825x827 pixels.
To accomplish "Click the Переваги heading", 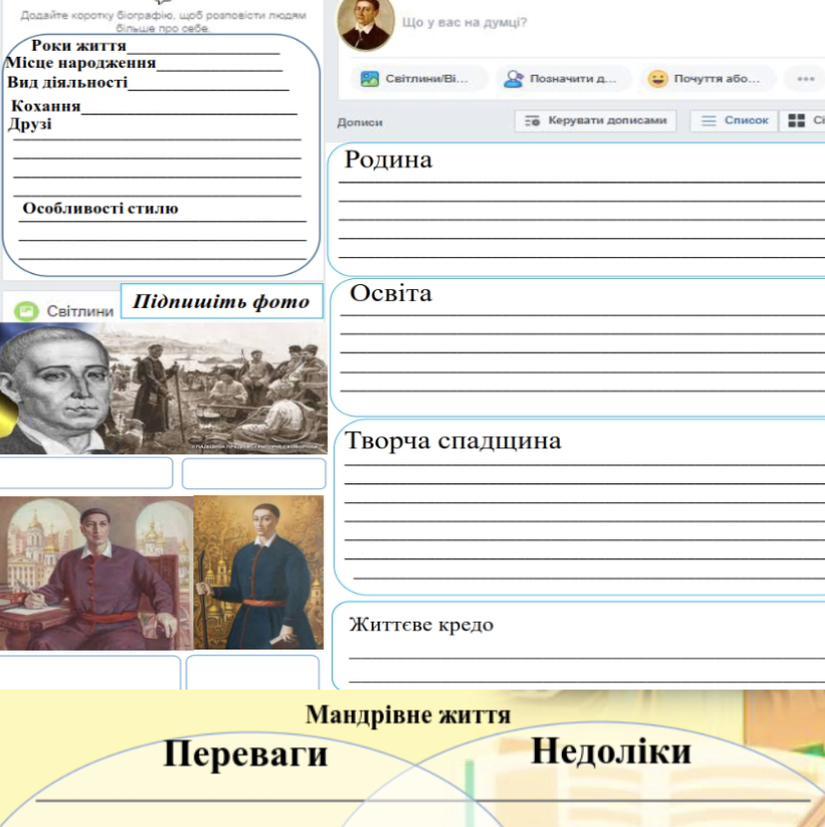I will (245, 755).
